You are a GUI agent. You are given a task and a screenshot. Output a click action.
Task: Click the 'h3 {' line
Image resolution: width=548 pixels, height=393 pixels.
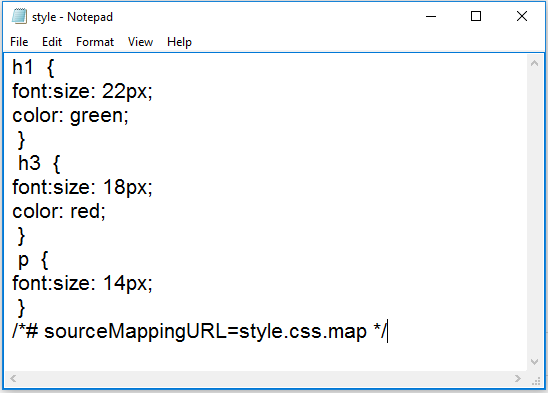39,163
